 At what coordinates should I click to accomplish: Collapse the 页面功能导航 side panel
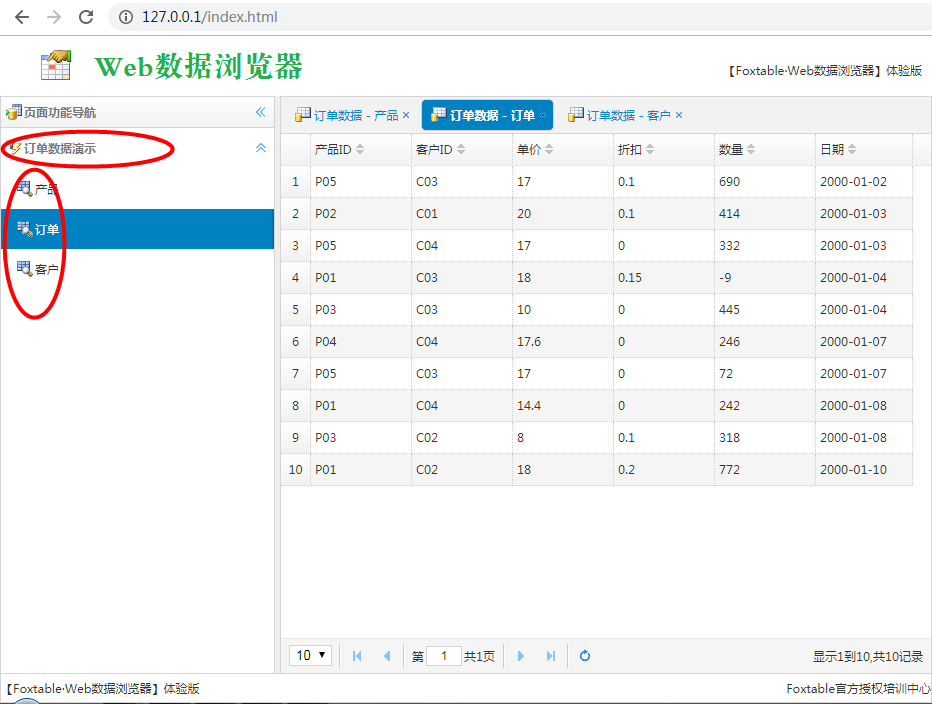(260, 112)
